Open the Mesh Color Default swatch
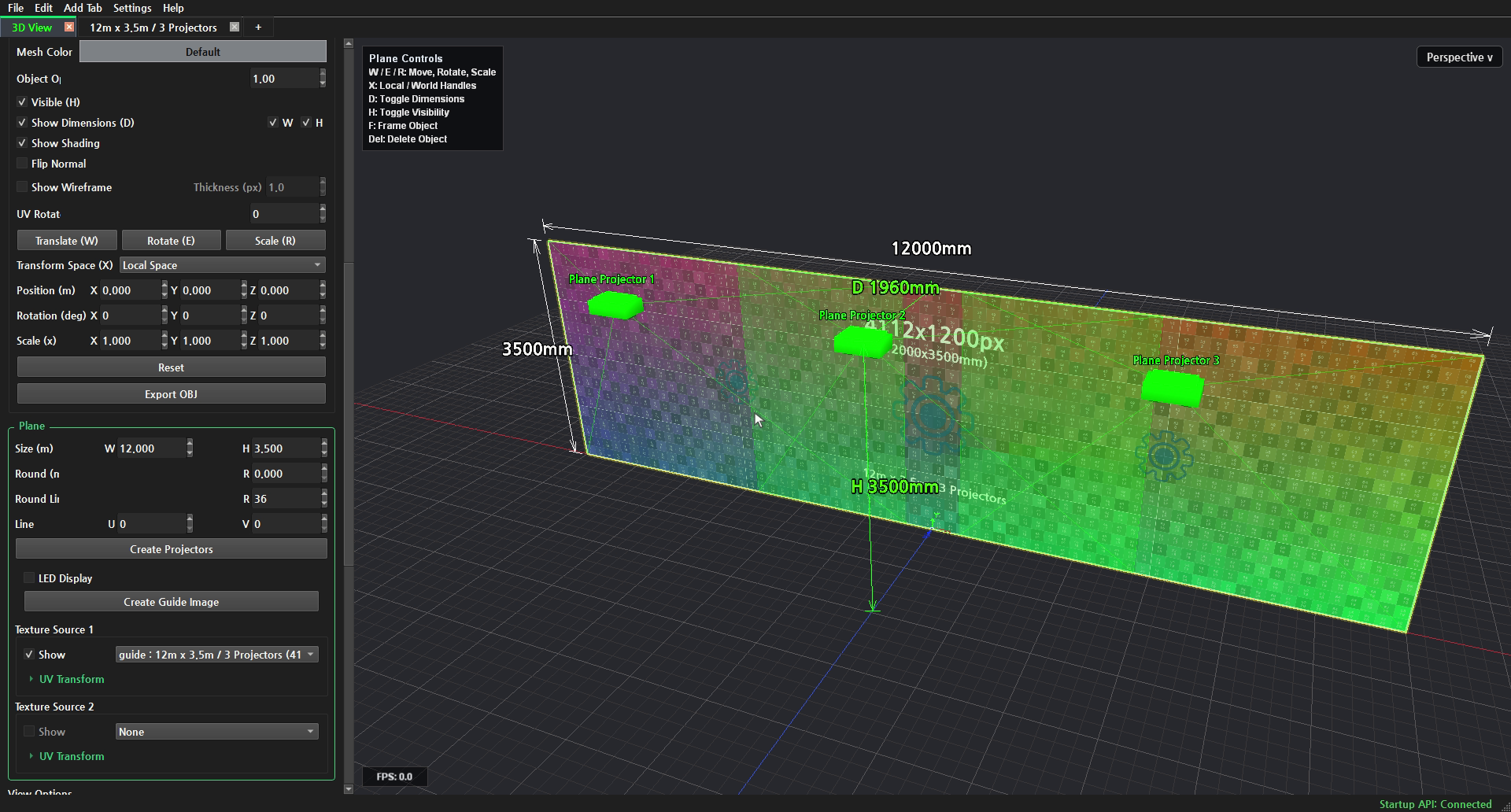This screenshot has height=812, width=1511. pos(203,52)
